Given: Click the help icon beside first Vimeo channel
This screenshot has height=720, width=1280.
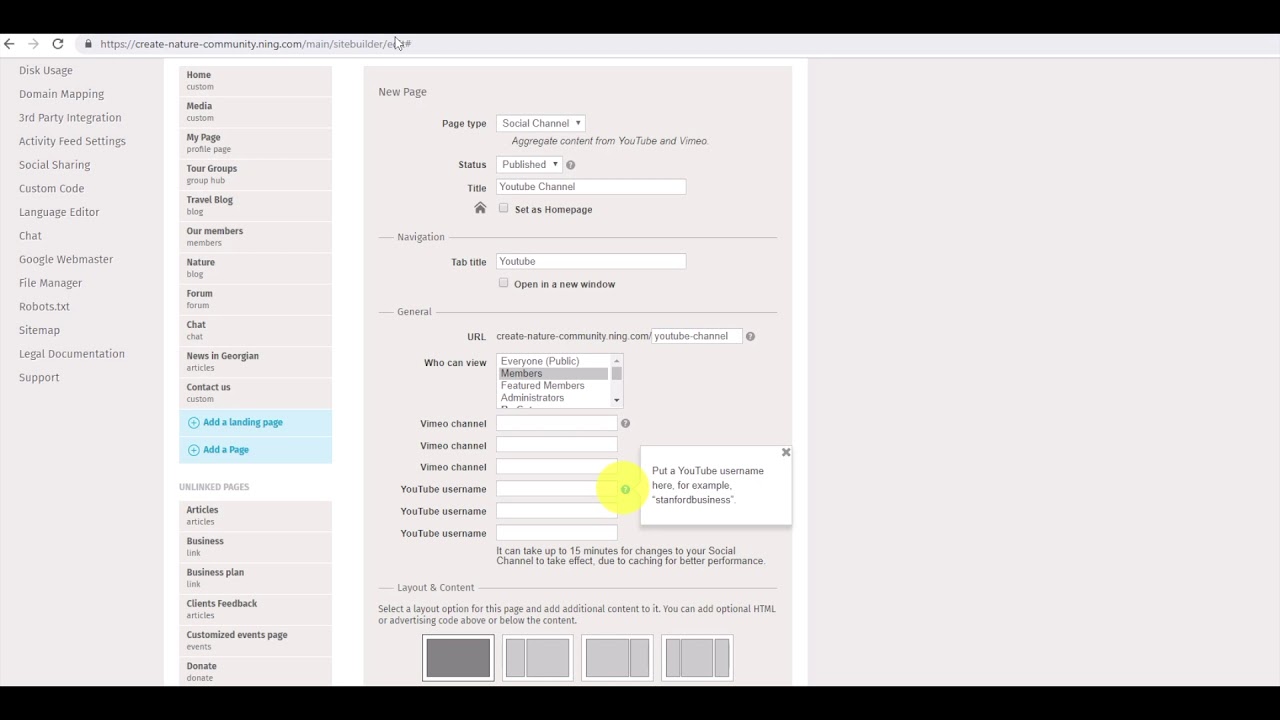Looking at the screenshot, I should pos(625,424).
